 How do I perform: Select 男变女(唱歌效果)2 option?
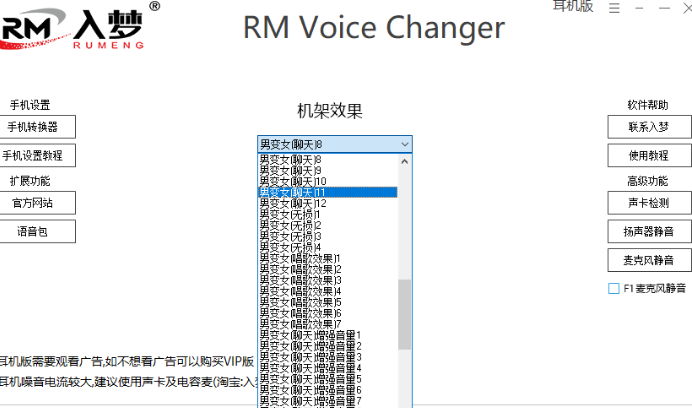click(327, 269)
